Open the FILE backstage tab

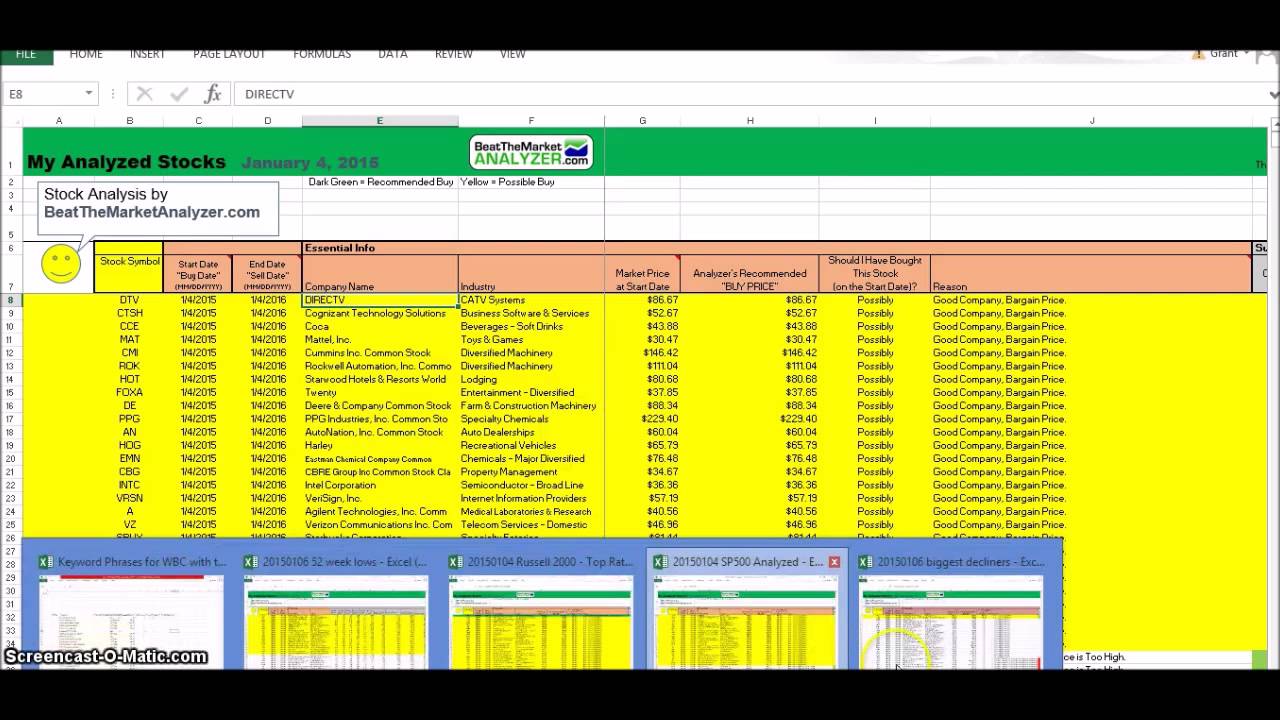coord(26,54)
